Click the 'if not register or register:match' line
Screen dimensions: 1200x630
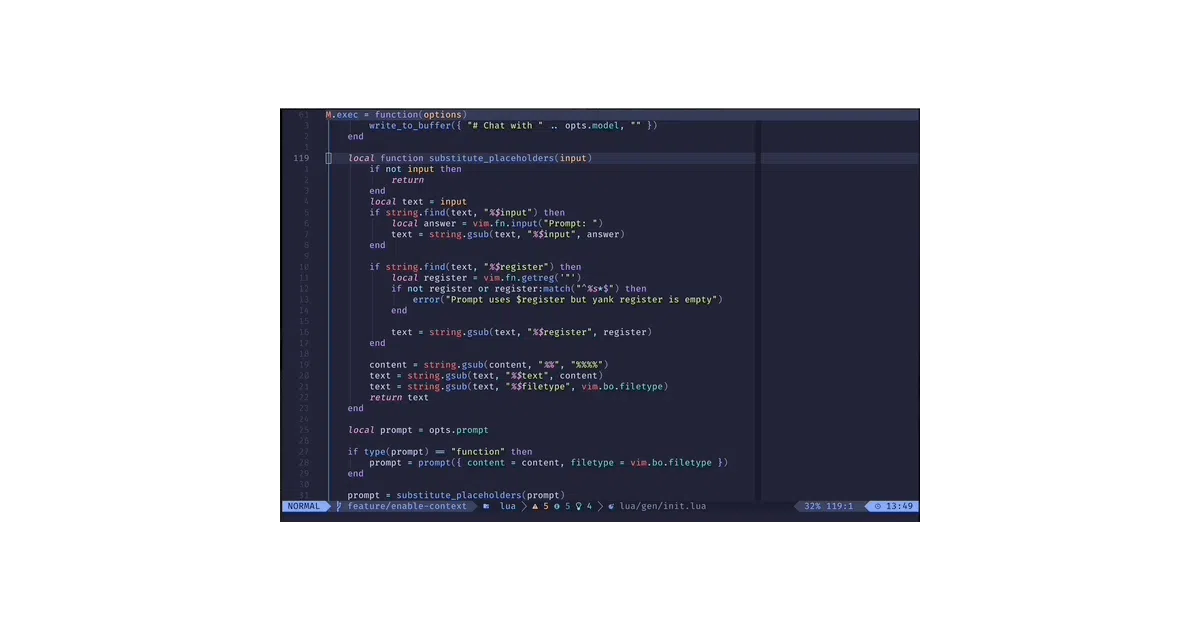click(519, 289)
